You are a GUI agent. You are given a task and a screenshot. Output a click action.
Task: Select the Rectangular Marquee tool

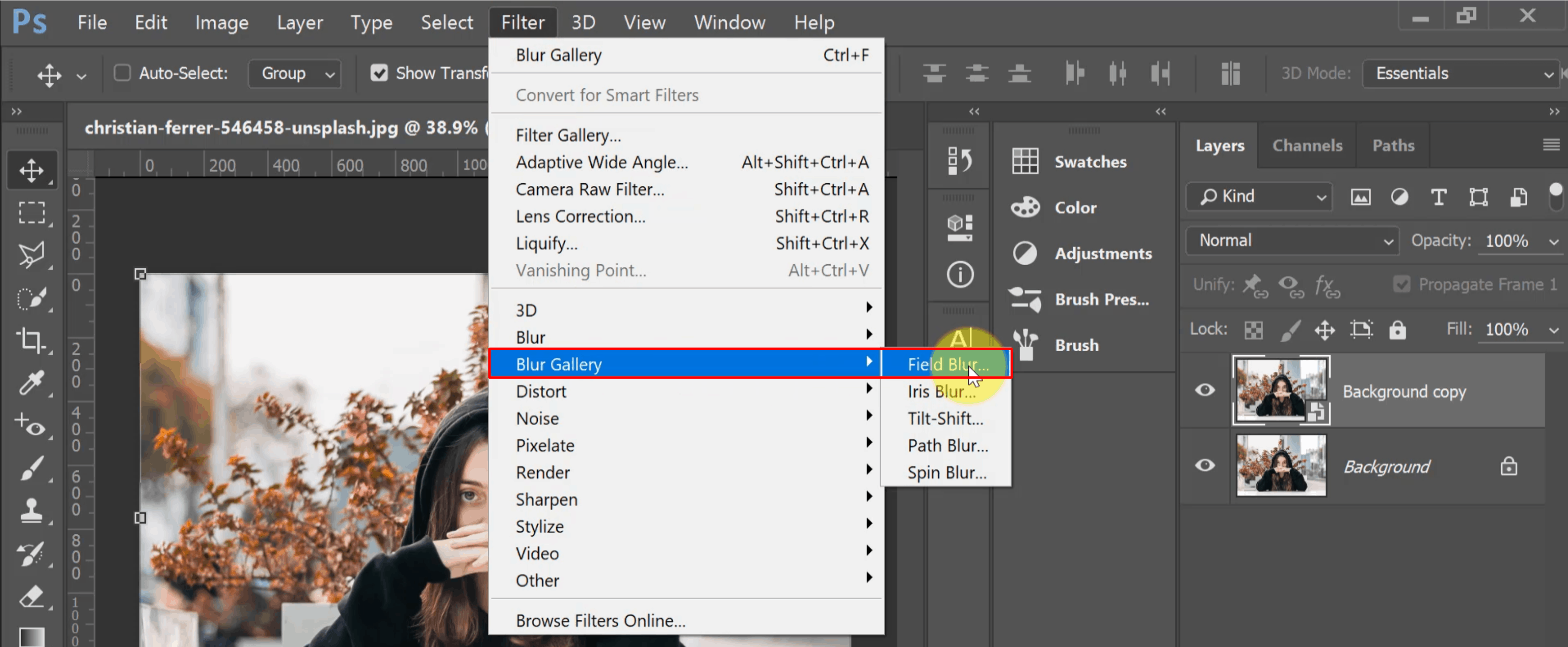coord(32,212)
